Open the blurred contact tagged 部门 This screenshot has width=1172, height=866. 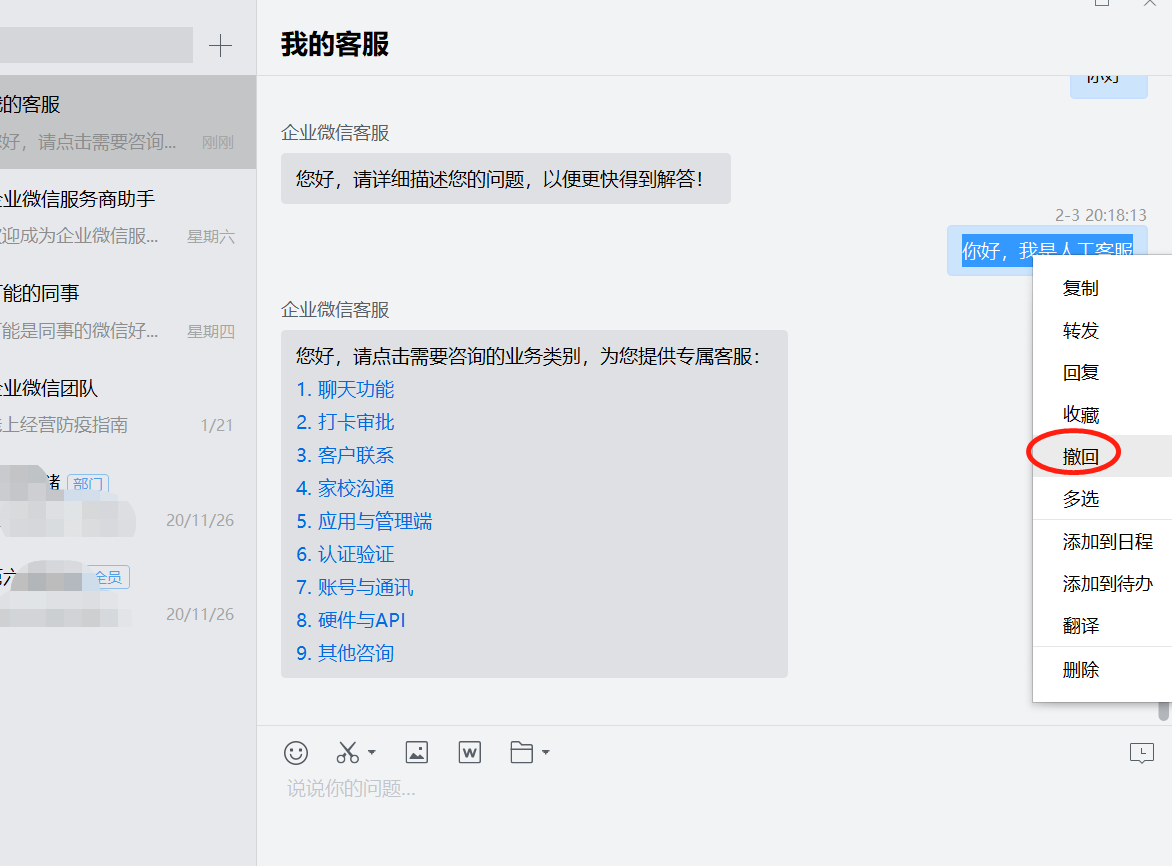pos(128,500)
